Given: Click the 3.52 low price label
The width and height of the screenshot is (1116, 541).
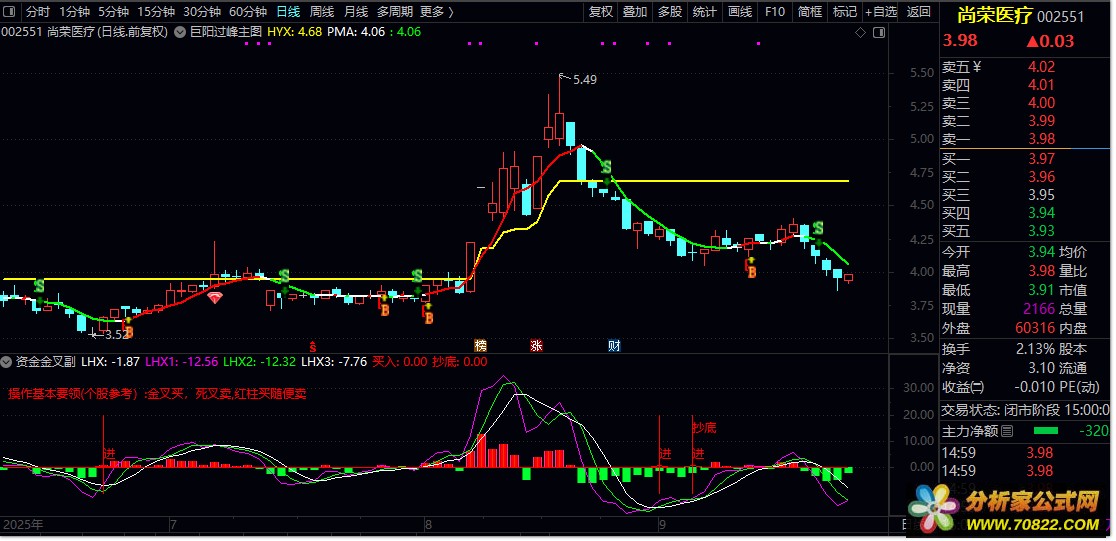Looking at the screenshot, I should point(119,333).
